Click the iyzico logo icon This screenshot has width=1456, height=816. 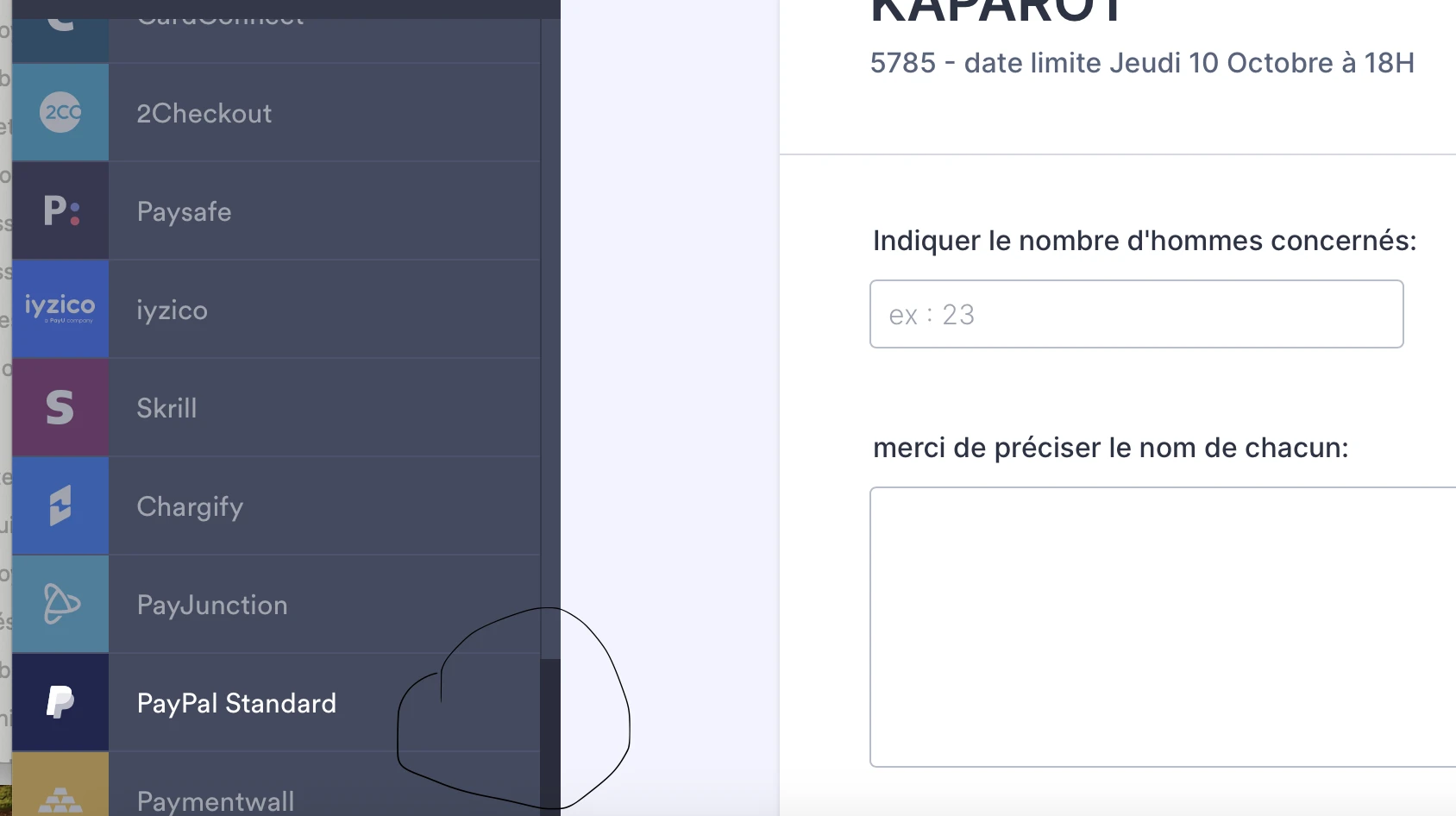[x=60, y=309]
